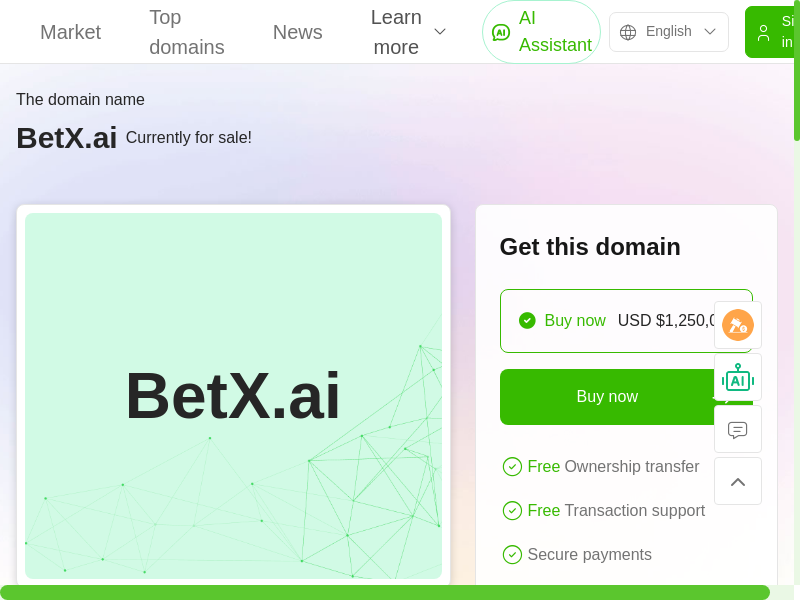
Task: Click the orange auction gavel icon
Action: tap(738, 325)
